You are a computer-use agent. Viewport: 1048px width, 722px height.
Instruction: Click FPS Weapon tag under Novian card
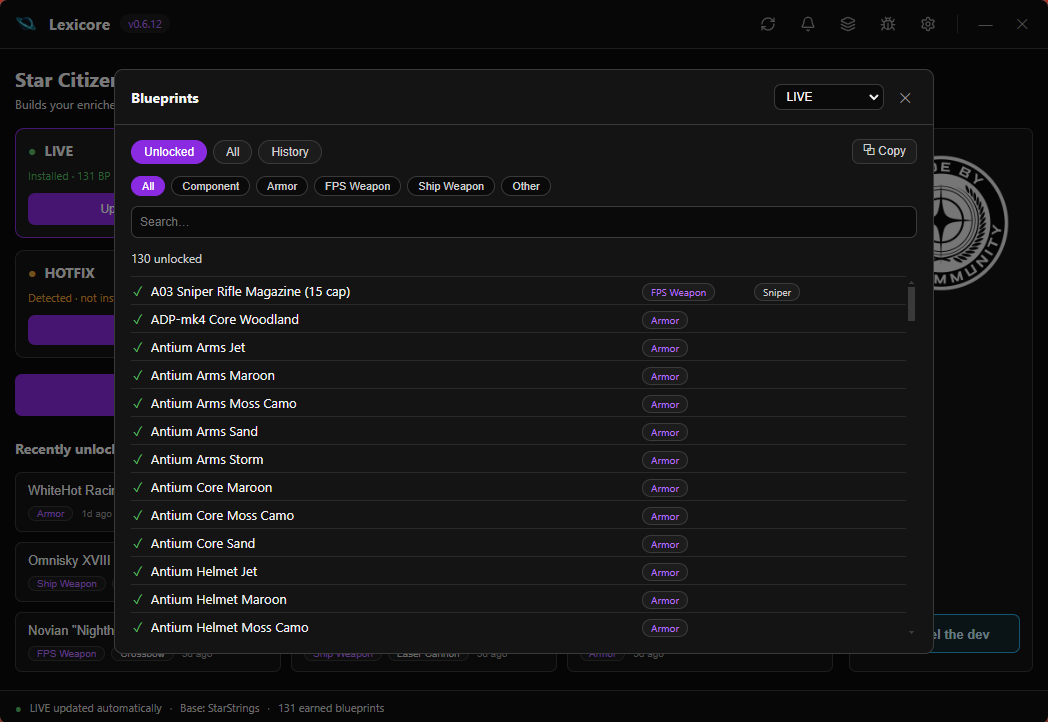coord(66,654)
